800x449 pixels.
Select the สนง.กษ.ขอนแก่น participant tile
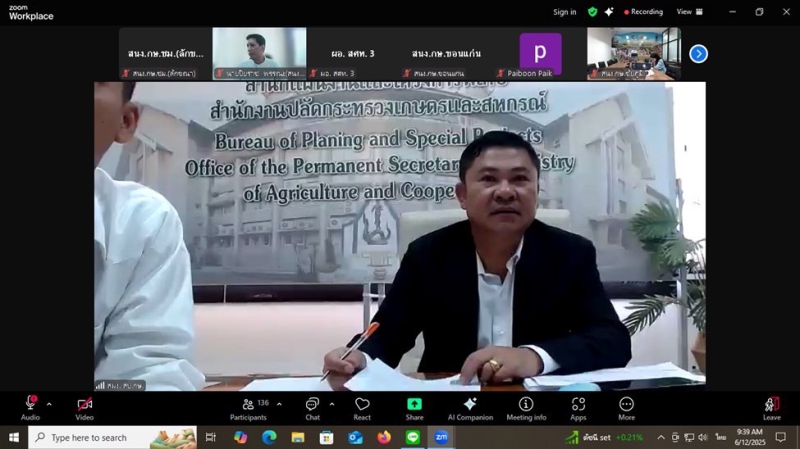[446, 54]
